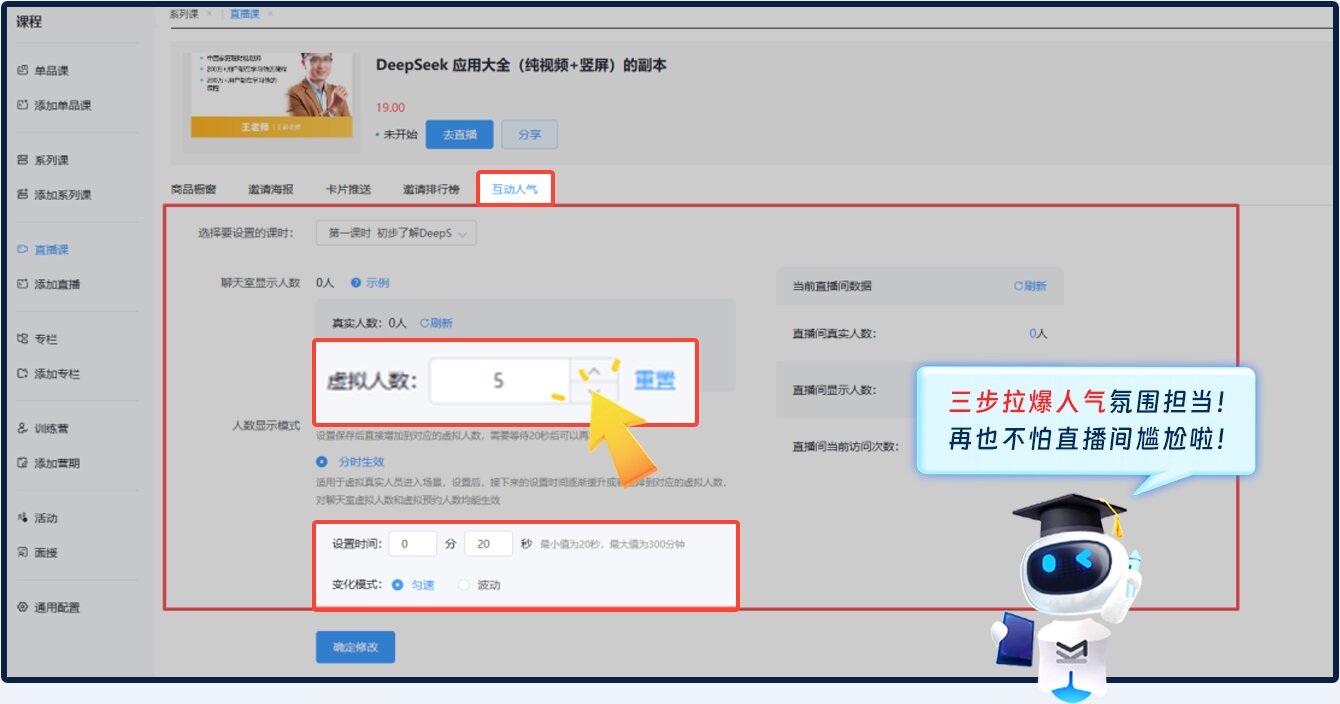Click the 确定修改 button
This screenshot has width=1340, height=704.
[355, 647]
